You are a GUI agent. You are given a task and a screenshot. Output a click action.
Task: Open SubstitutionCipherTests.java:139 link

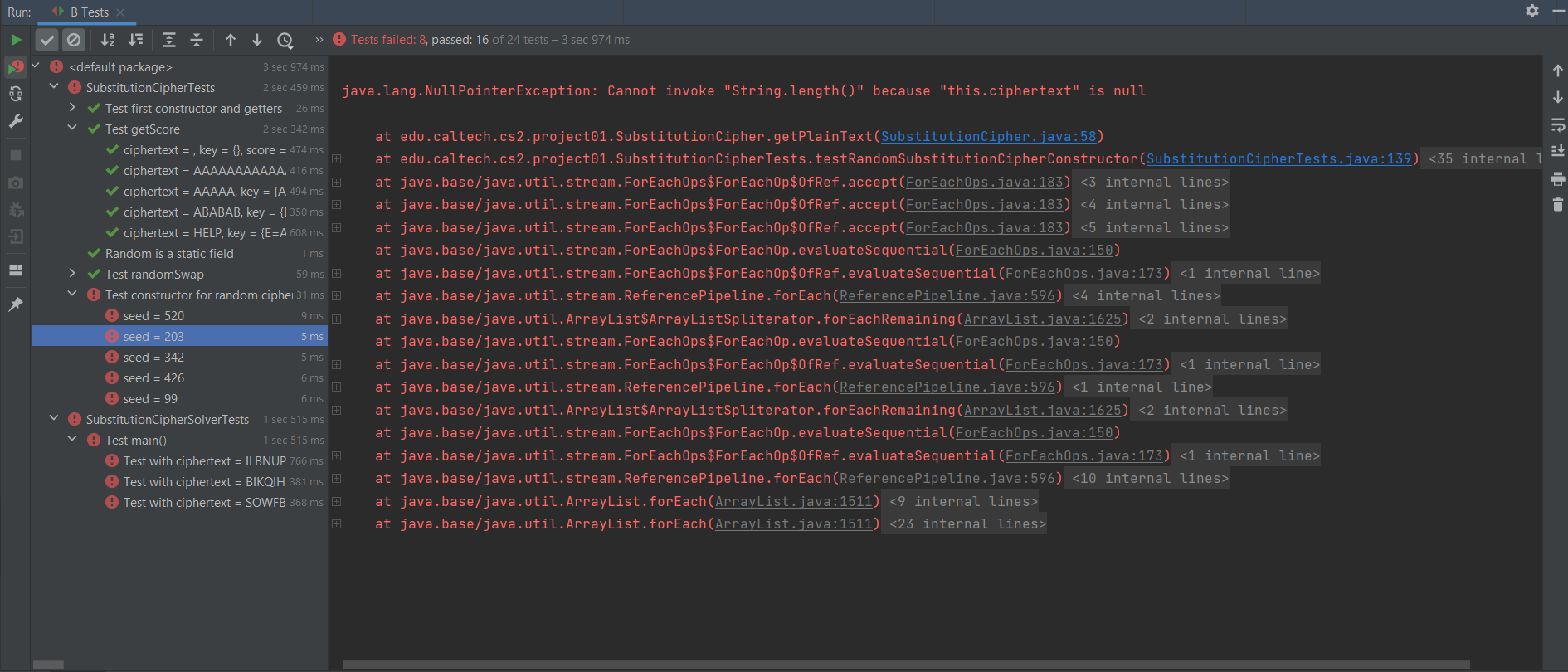pos(1278,159)
